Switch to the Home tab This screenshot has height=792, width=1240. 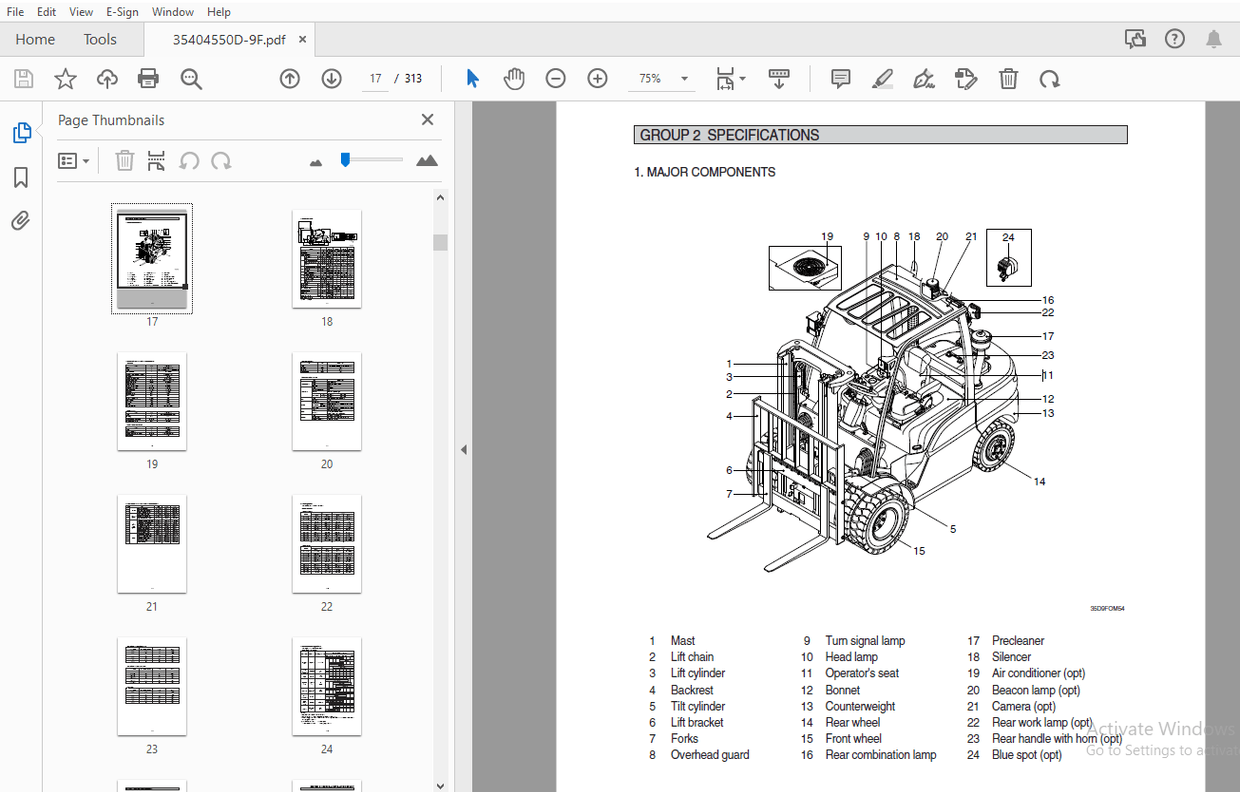pos(35,39)
